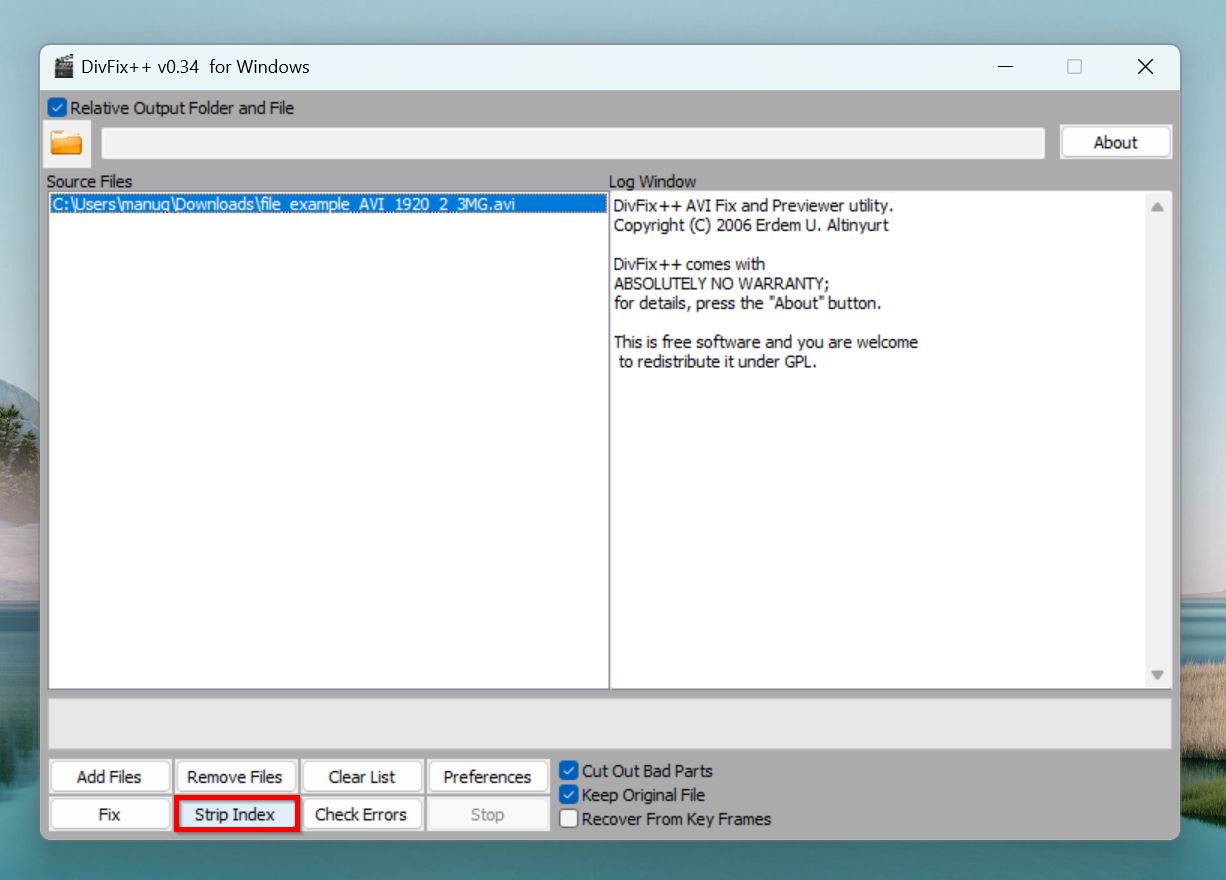1226x880 pixels.
Task: Click Add Files to load videos
Action: (x=109, y=776)
